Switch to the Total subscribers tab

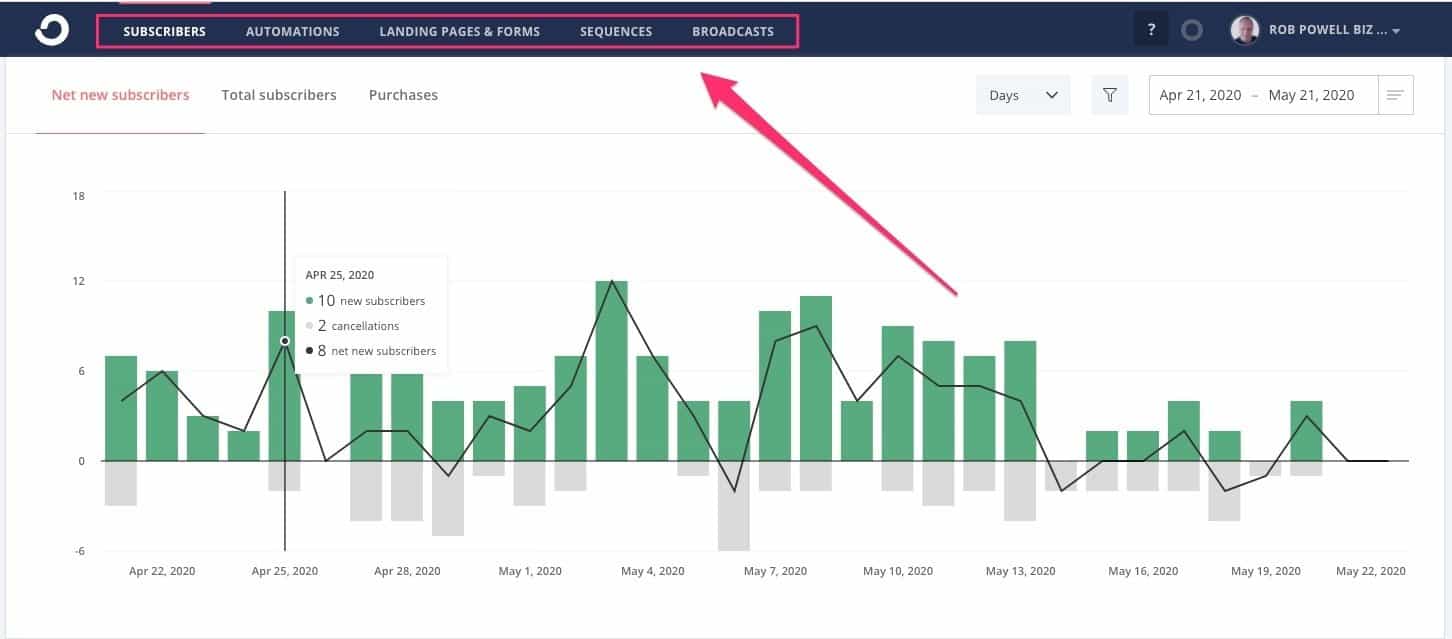pyautogui.click(x=278, y=94)
